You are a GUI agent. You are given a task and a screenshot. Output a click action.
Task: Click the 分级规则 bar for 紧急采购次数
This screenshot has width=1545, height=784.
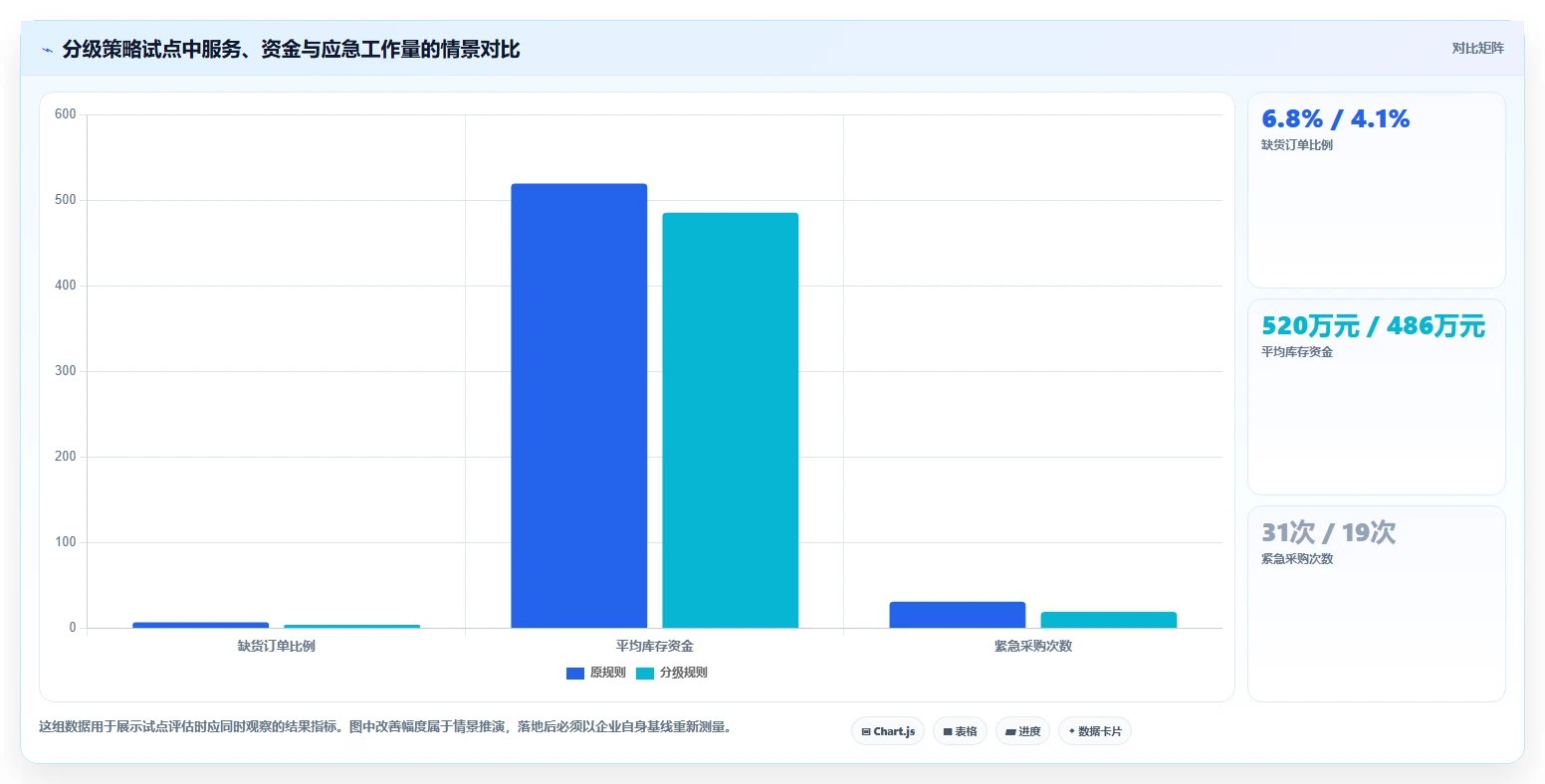click(x=1109, y=620)
